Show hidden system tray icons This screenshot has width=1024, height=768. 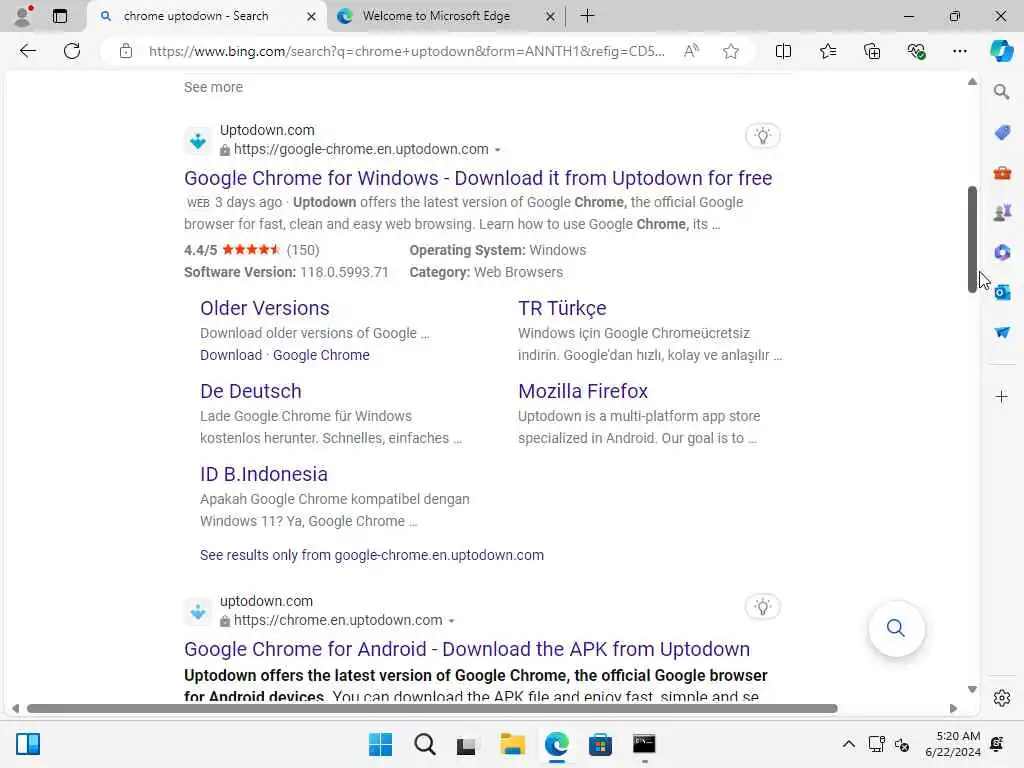coord(848,744)
